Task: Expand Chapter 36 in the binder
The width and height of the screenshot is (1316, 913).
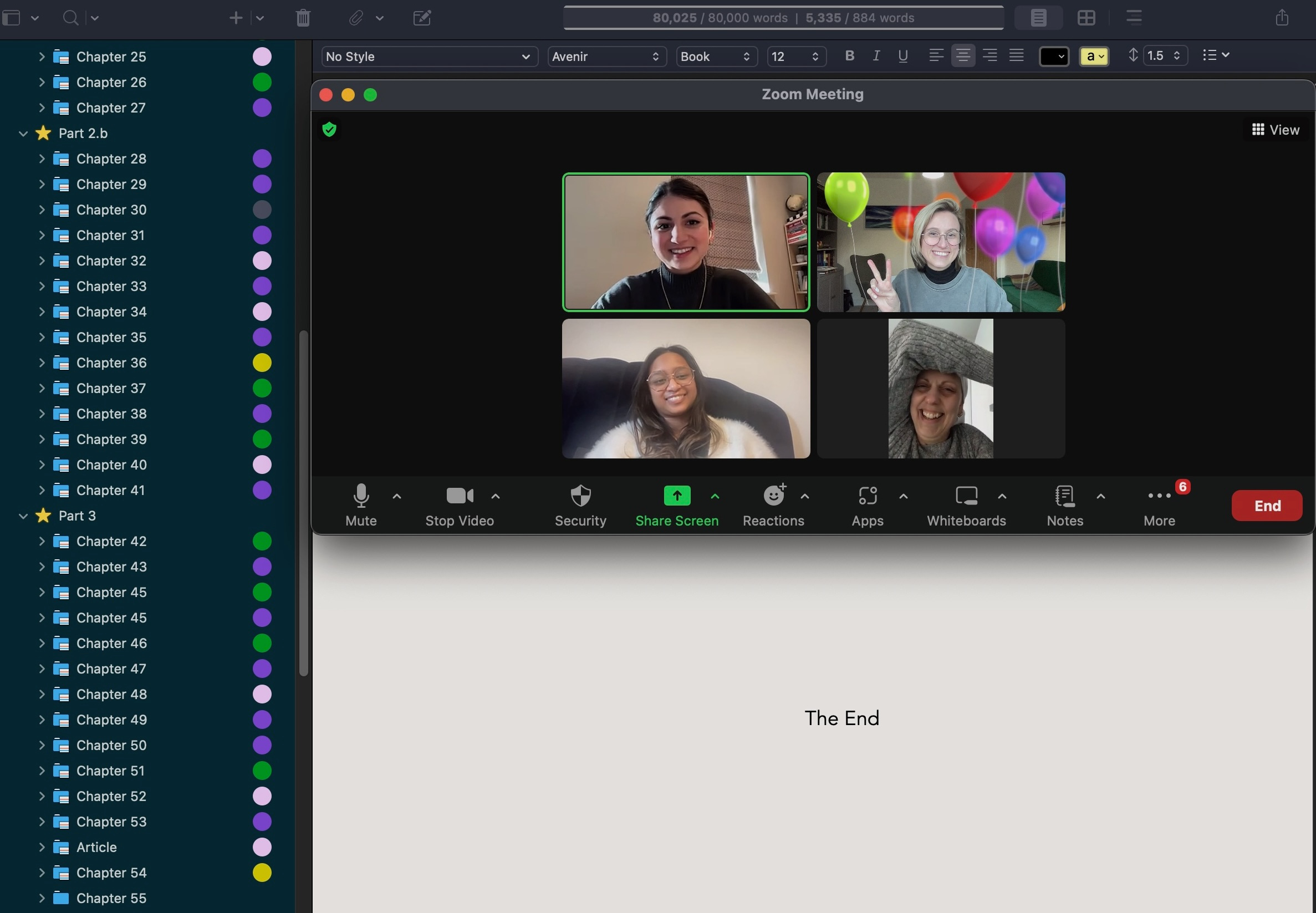Action: [42, 363]
